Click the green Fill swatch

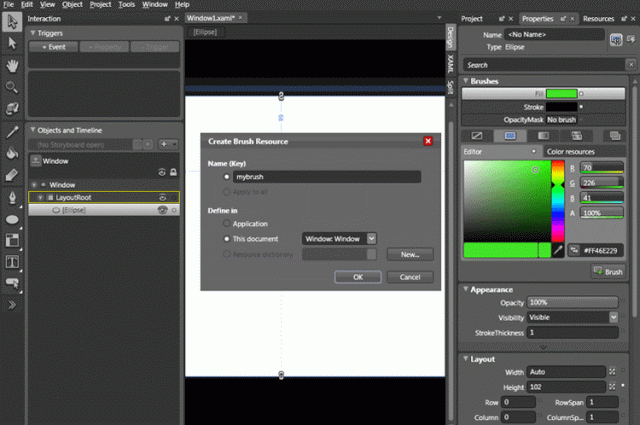coord(561,94)
